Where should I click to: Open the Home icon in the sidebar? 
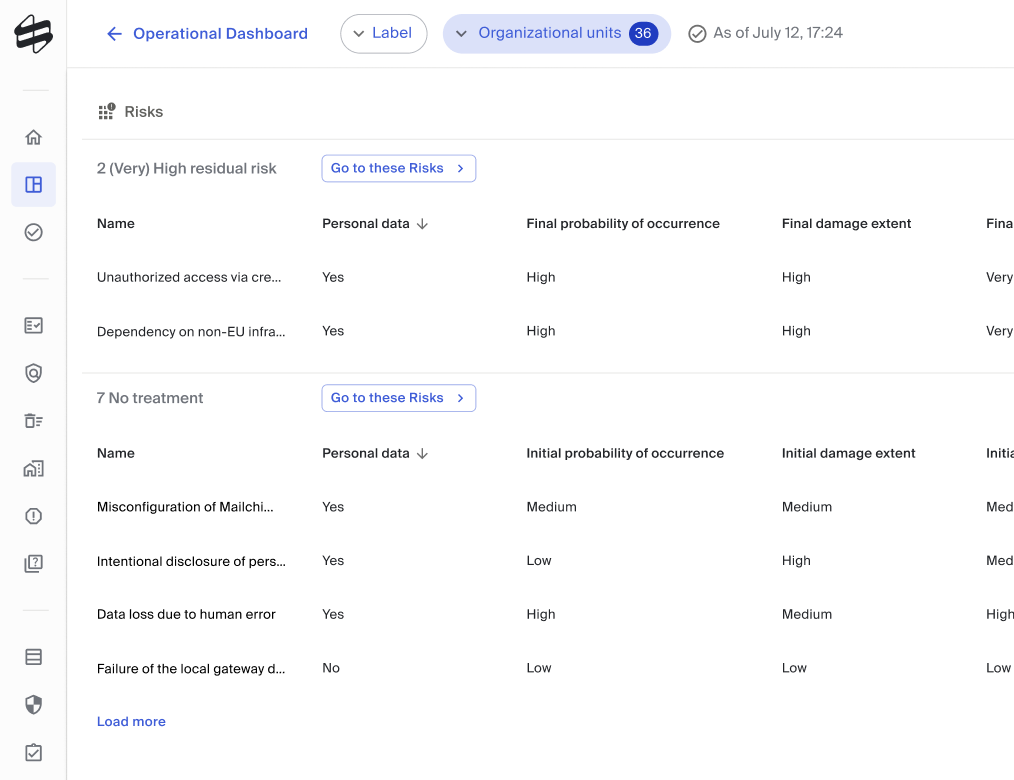(34, 137)
